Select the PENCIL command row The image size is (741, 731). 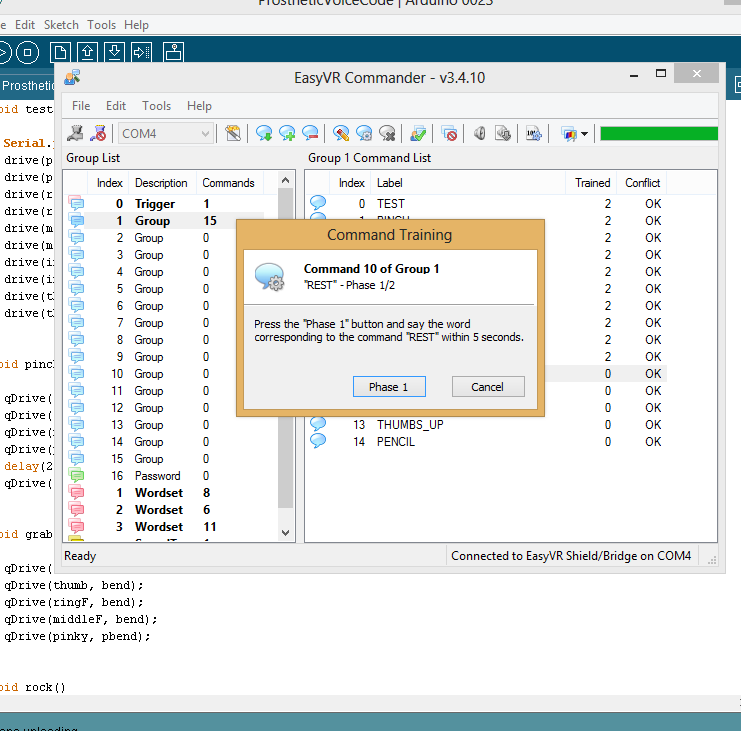(x=487, y=442)
